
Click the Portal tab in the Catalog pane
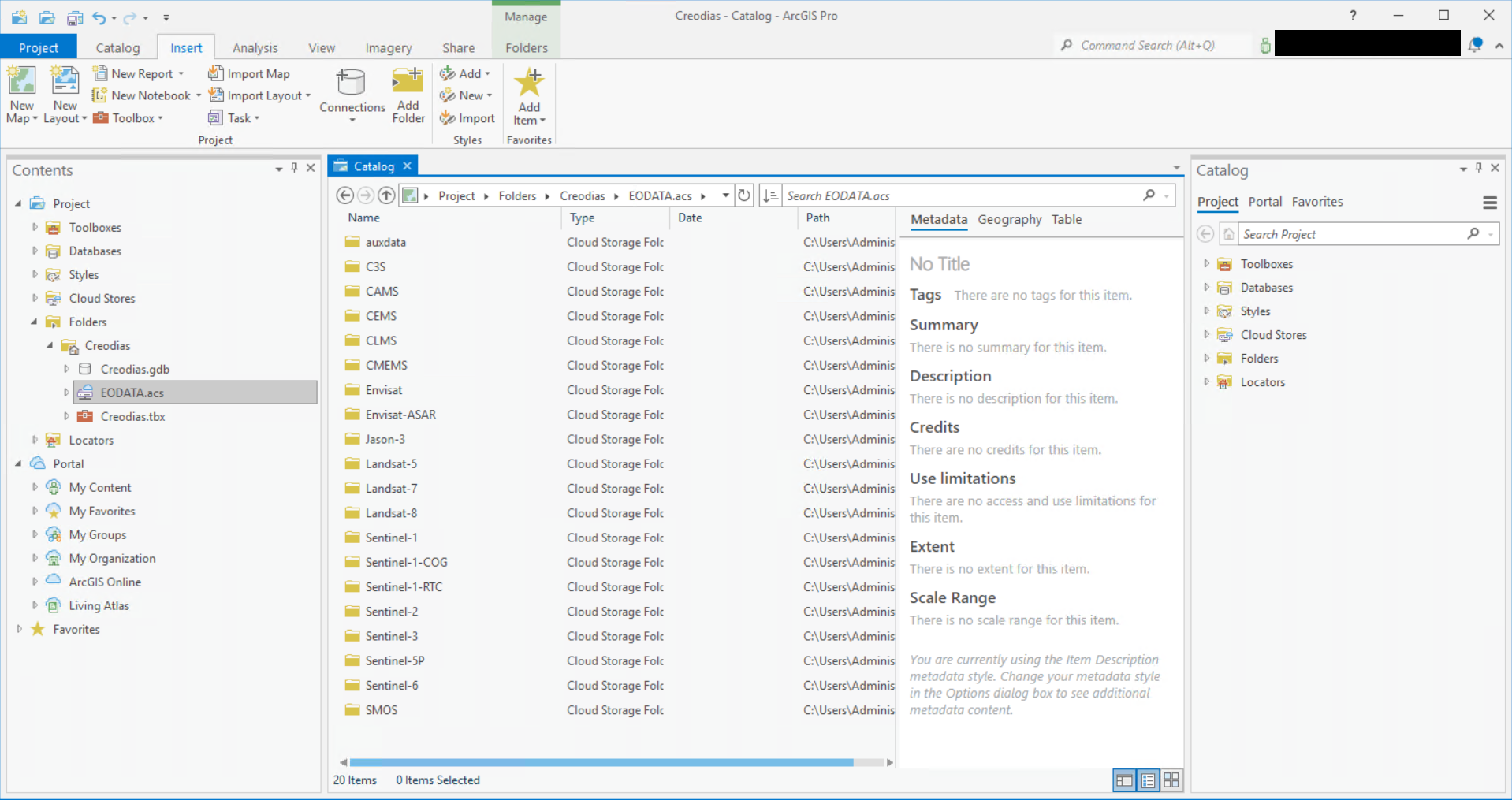1264,202
